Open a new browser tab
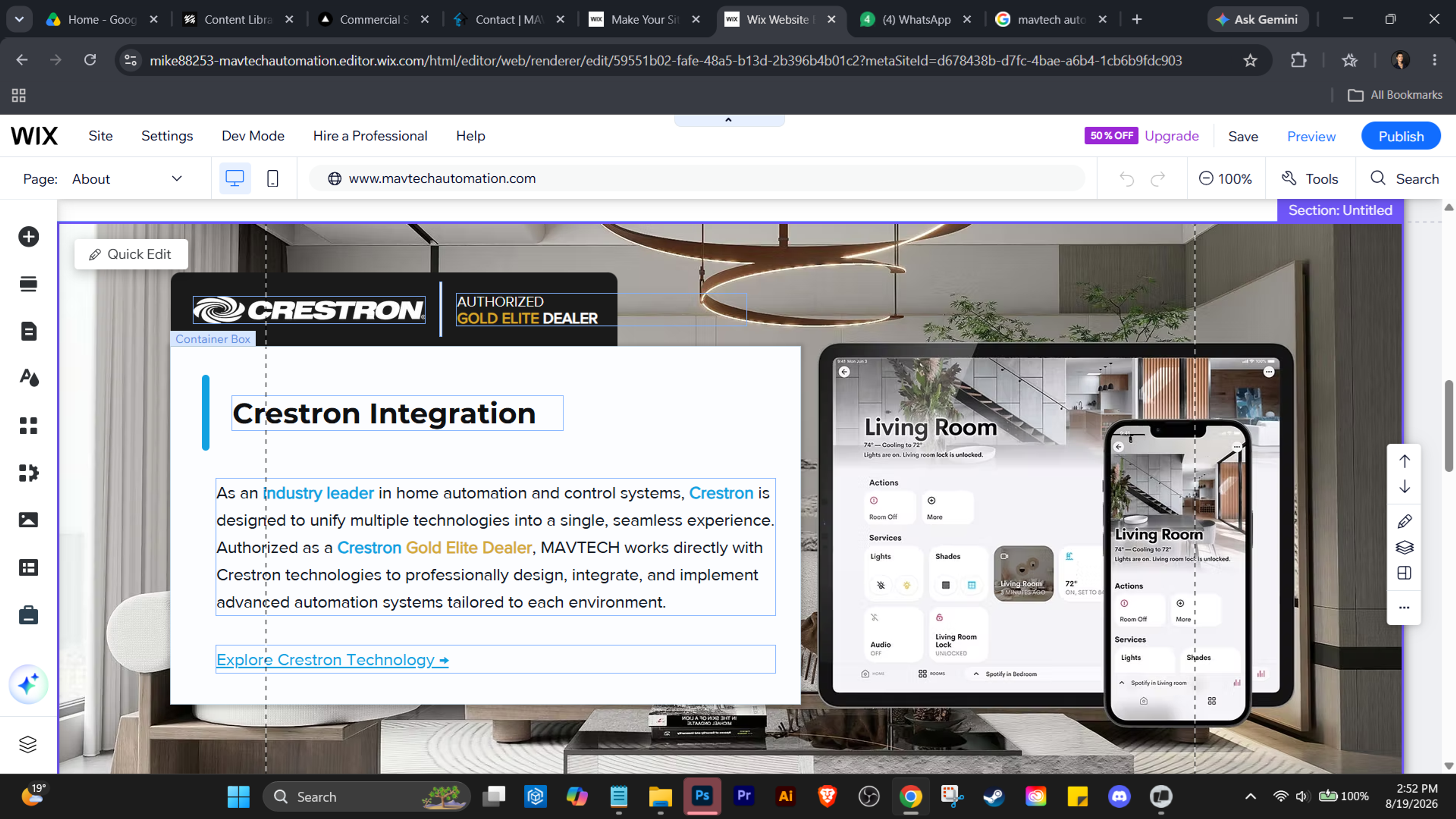This screenshot has height=819, width=1456. click(x=1137, y=20)
